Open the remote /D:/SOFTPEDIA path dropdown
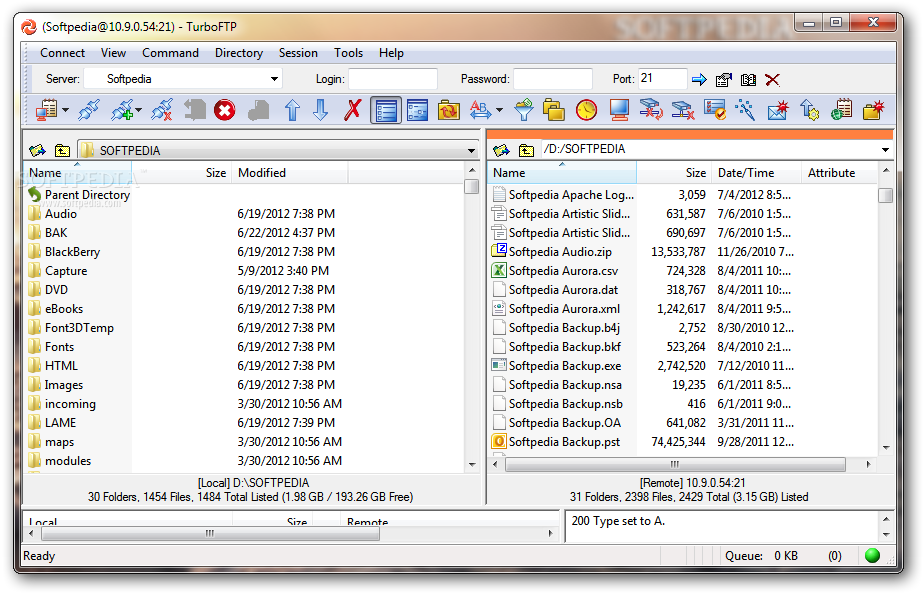This screenshot has width=924, height=594. coord(885,150)
